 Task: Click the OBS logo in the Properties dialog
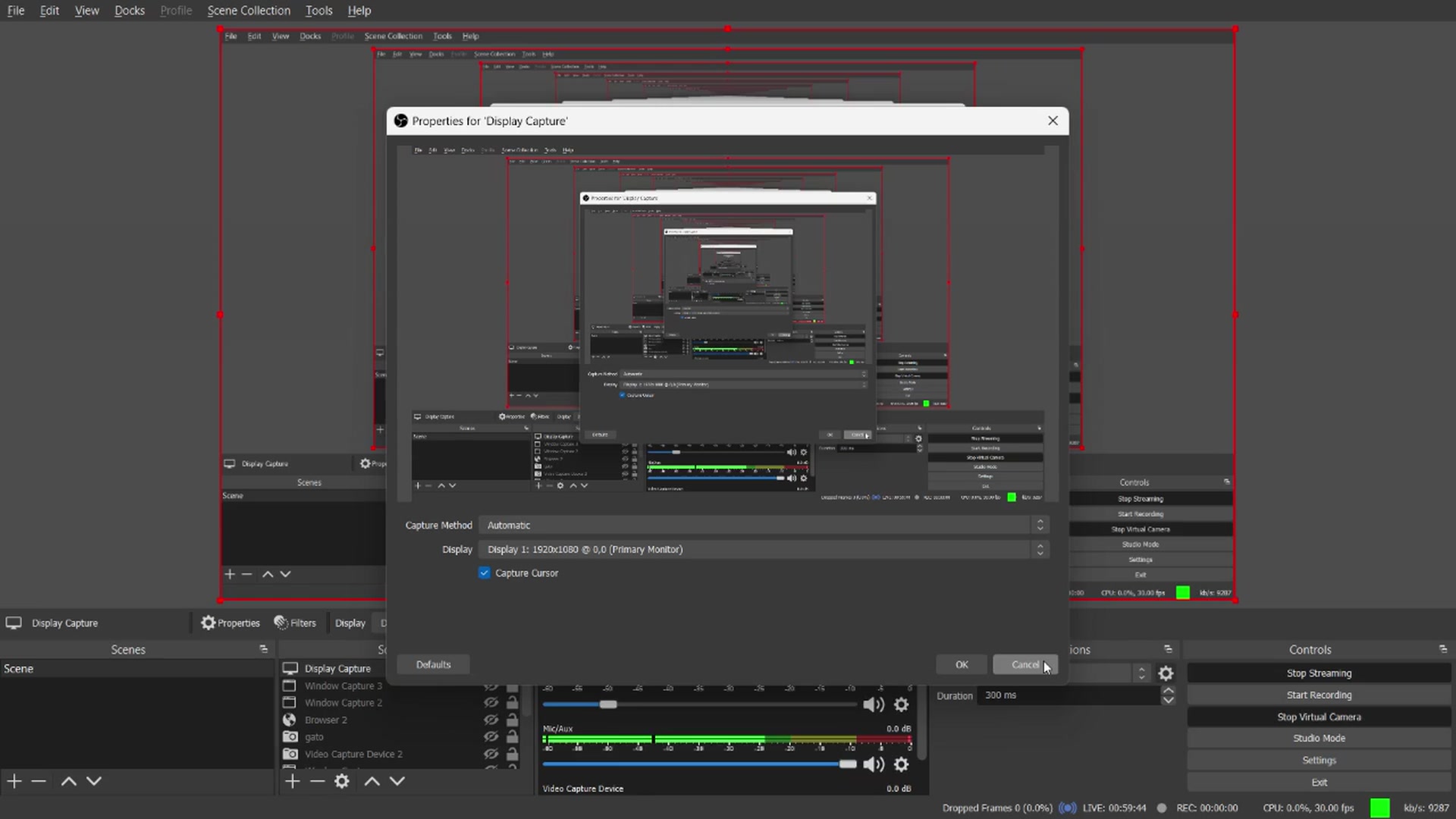[x=400, y=121]
